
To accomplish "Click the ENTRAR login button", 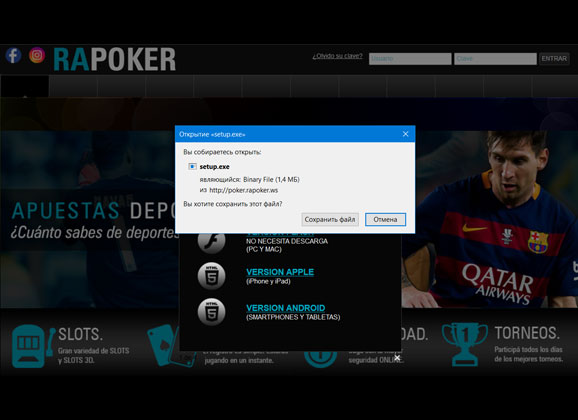I will click(554, 59).
